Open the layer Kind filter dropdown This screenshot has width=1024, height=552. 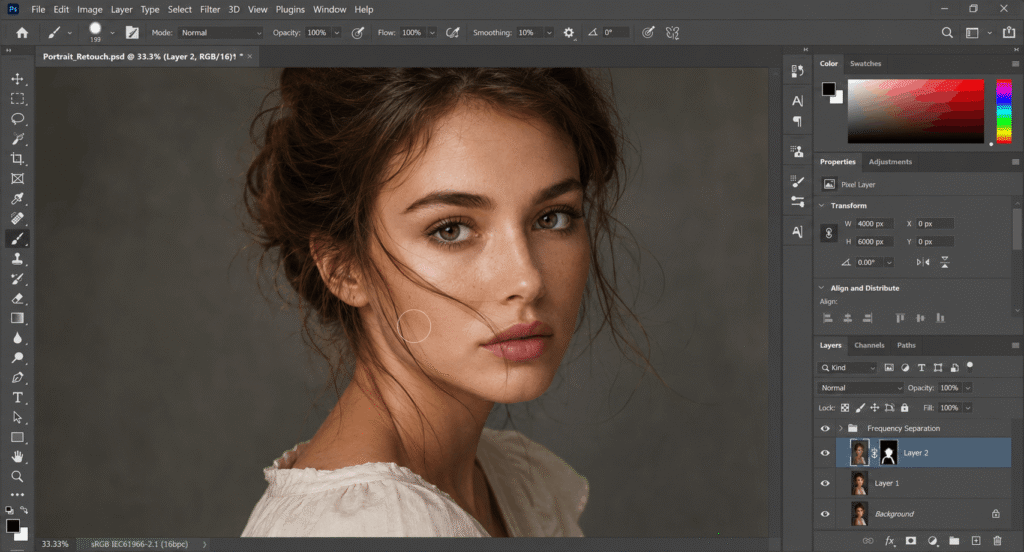point(848,368)
